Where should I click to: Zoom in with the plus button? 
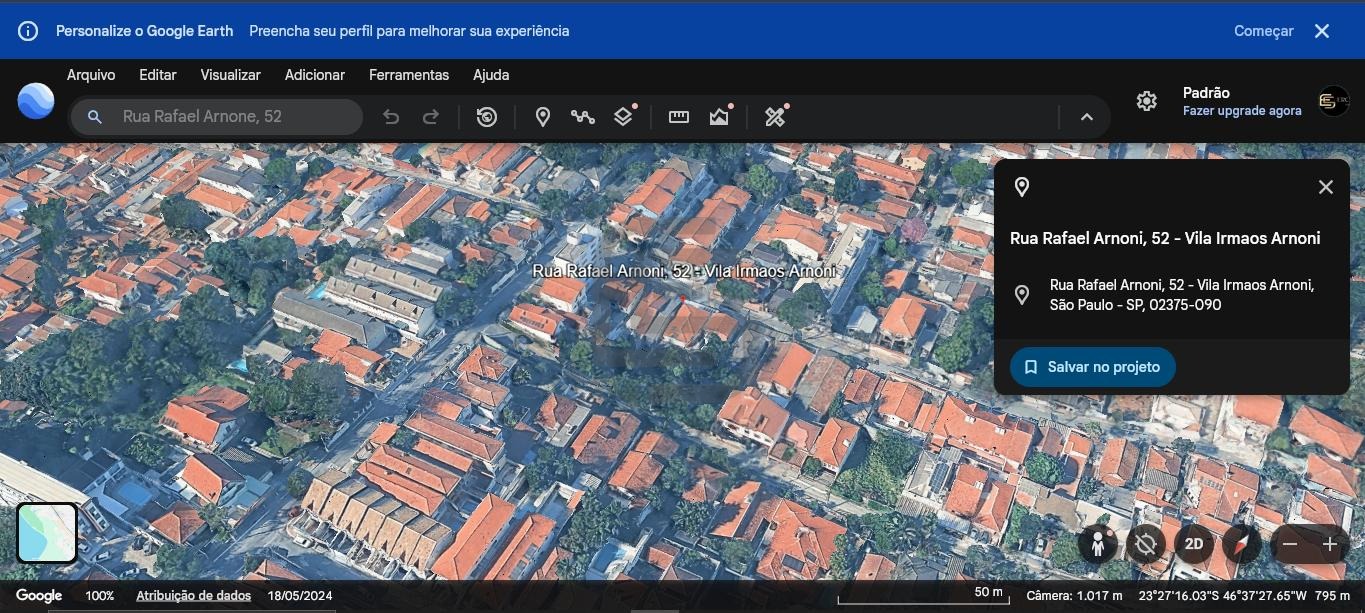click(x=1330, y=544)
